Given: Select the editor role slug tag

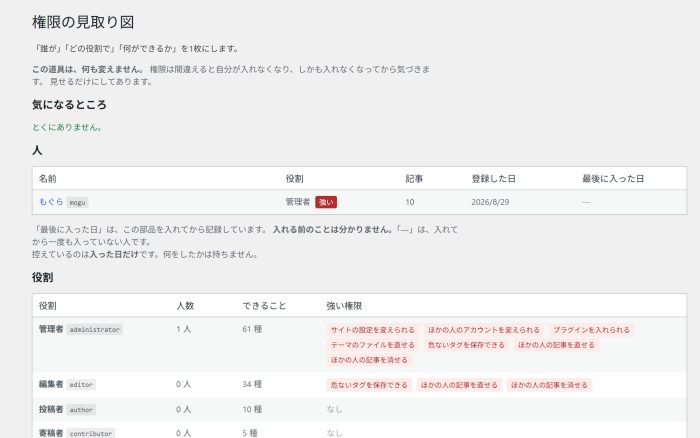Looking at the screenshot, I should click(81, 384).
